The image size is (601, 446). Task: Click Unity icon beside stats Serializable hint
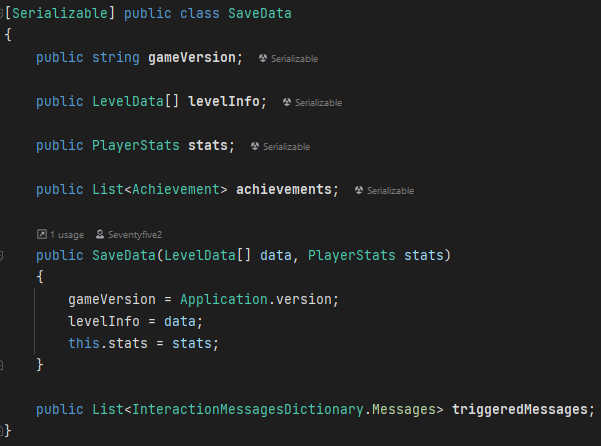click(255, 146)
